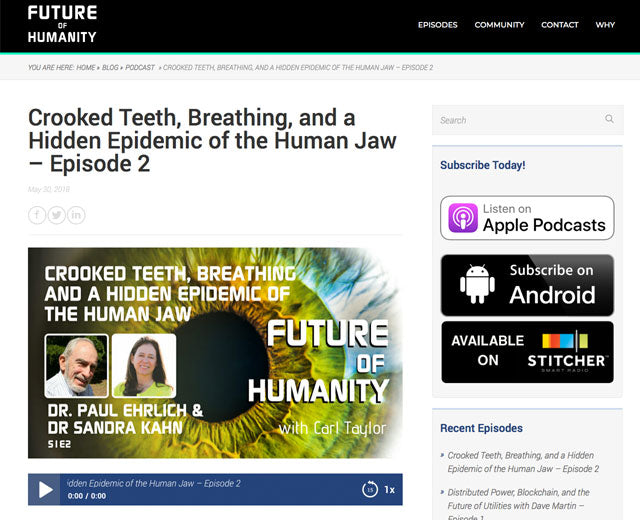Click the LinkedIn share icon

coord(76,215)
